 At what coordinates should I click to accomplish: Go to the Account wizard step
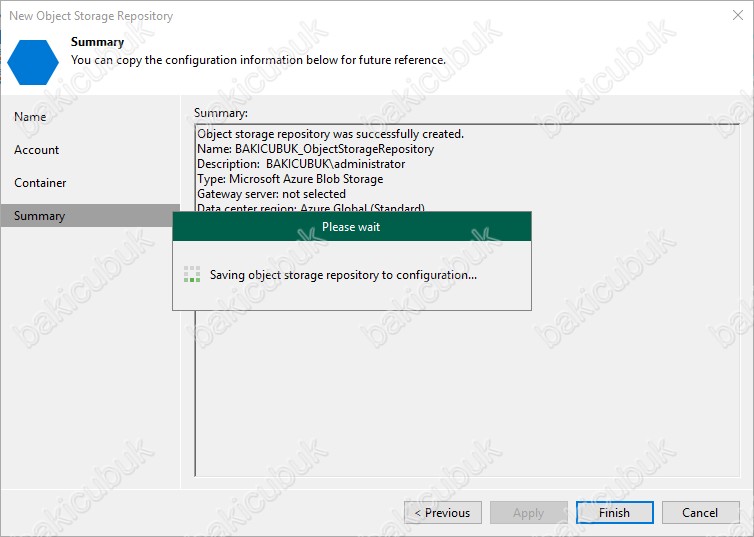37,150
